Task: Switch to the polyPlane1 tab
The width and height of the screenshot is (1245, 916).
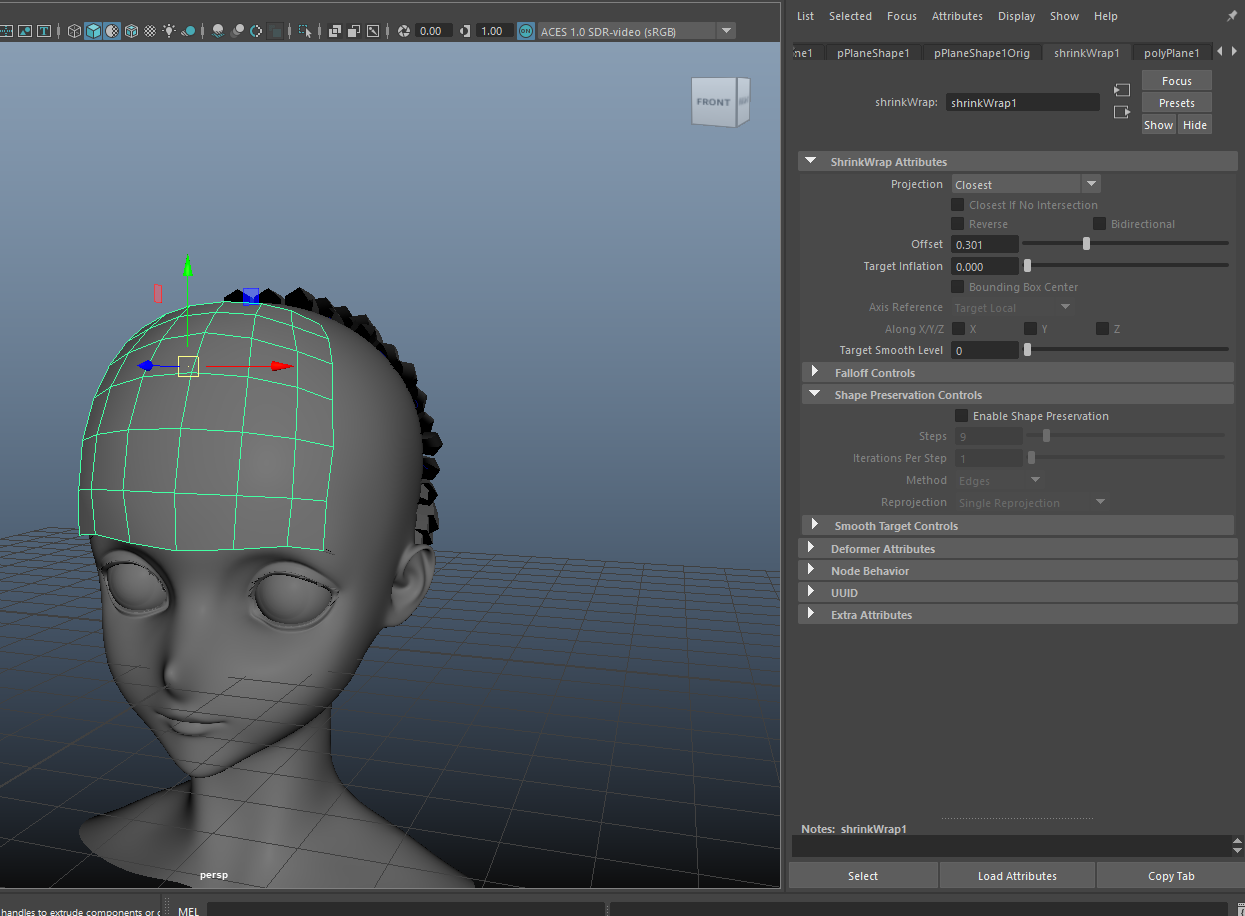Action: point(1171,53)
